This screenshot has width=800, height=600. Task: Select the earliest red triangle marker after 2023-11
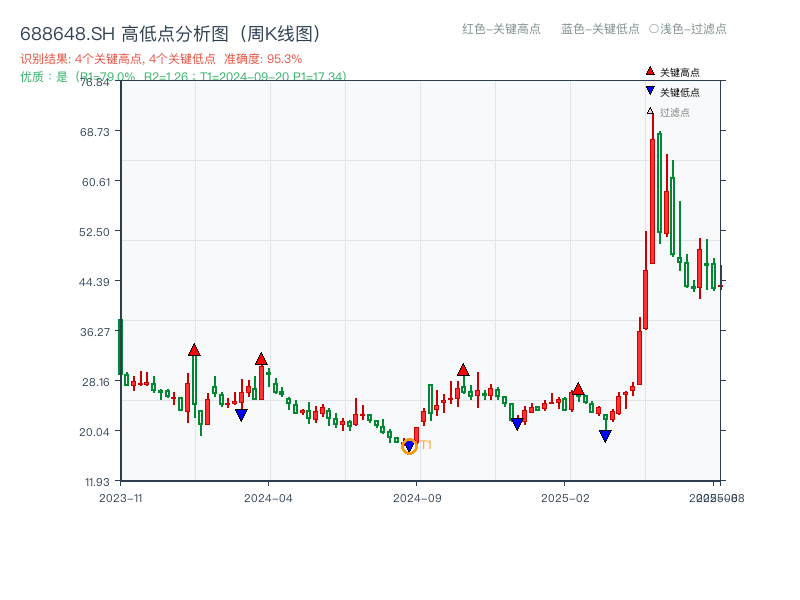point(194,350)
